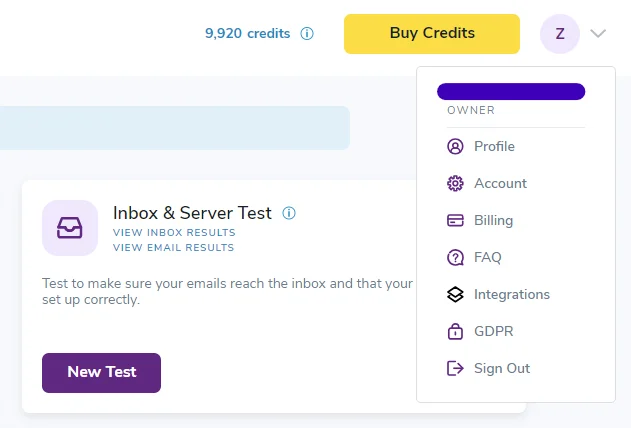Click the Z user avatar

560,34
